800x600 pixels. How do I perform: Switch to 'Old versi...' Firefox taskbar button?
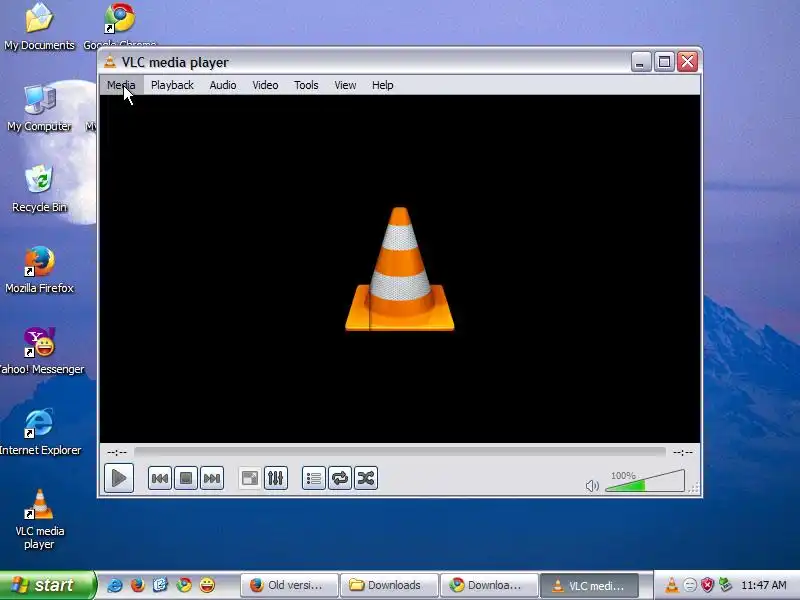pos(289,585)
